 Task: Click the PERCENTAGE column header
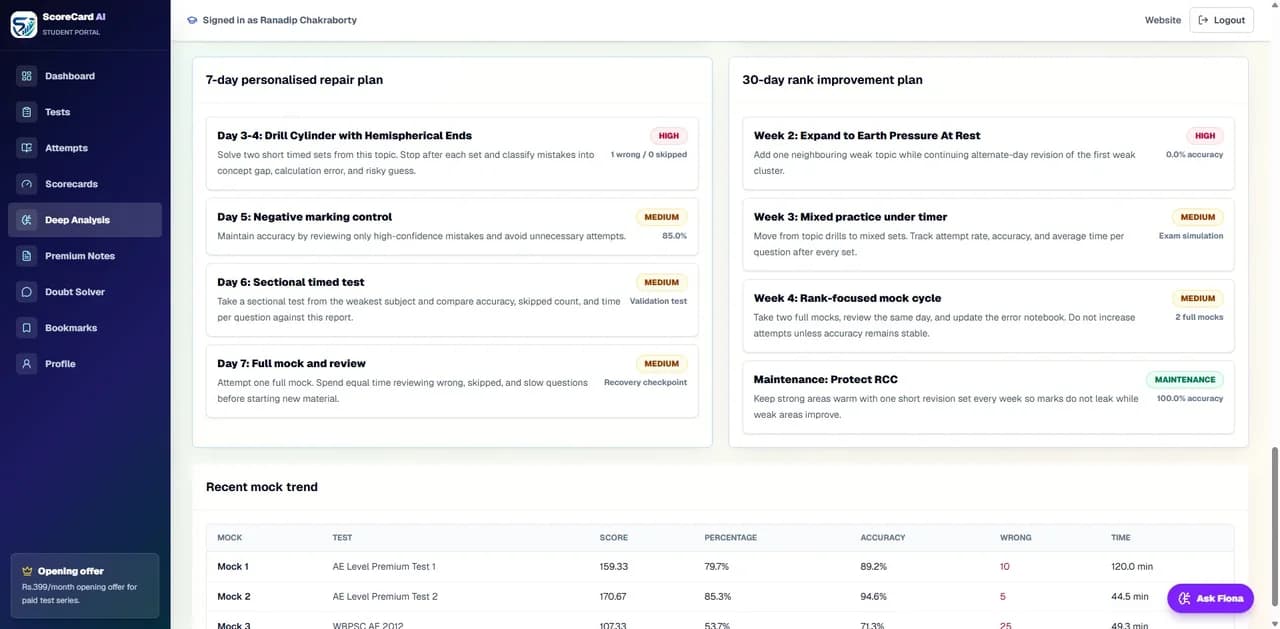pyautogui.click(x=731, y=538)
